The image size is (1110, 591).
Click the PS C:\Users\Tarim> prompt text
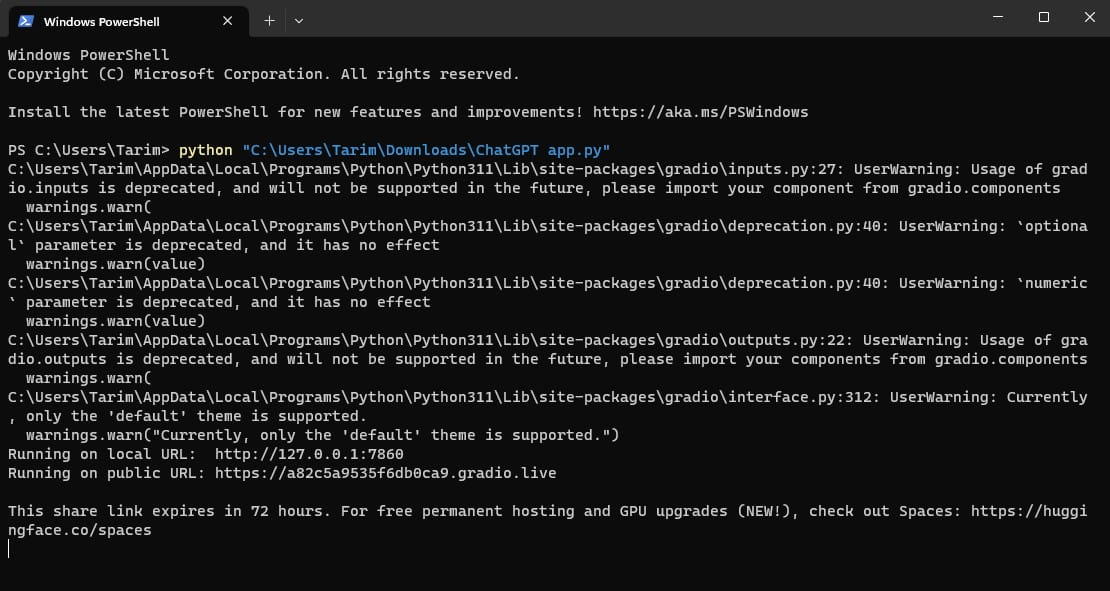point(89,150)
